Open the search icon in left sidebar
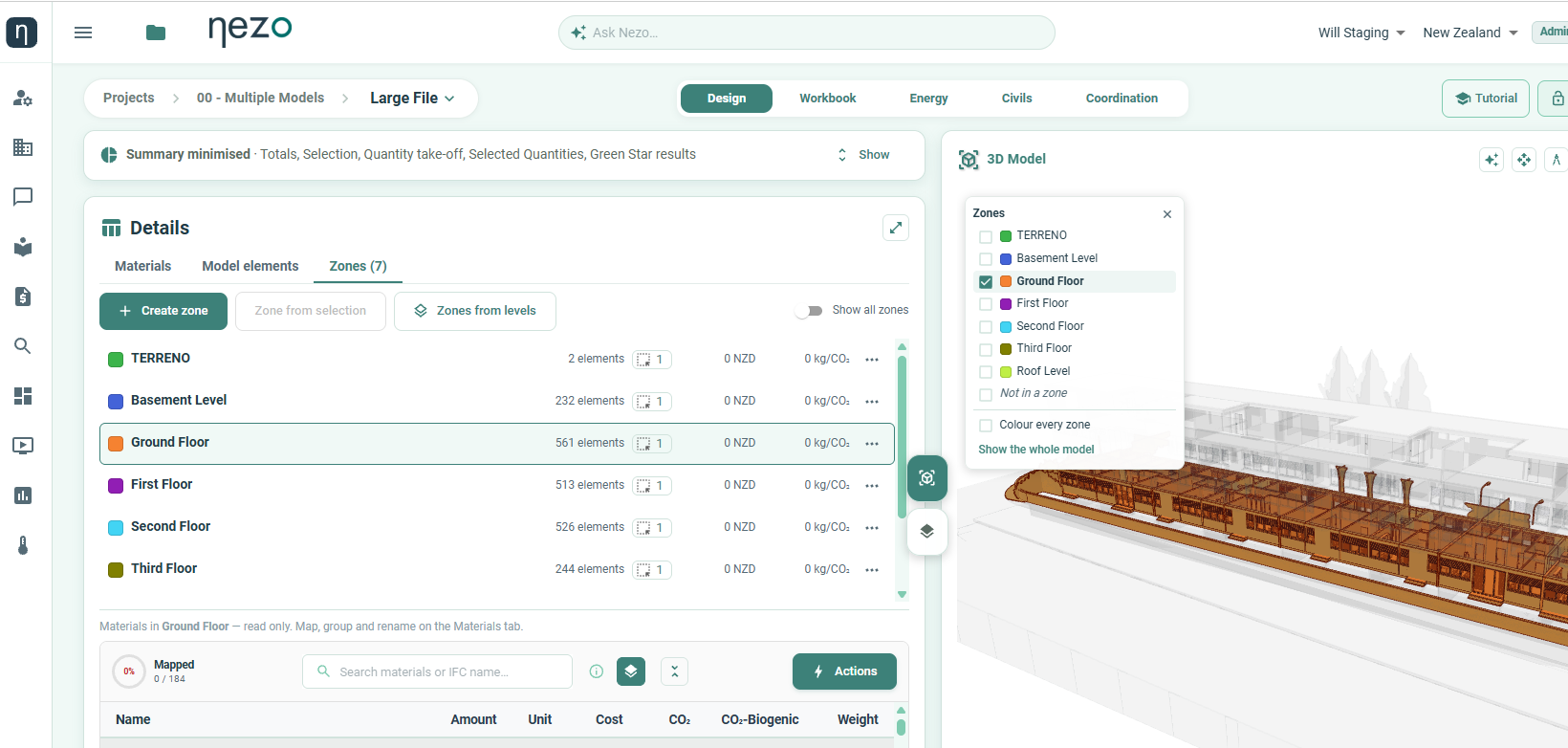Viewport: 1568px width, 748px height. pyautogui.click(x=23, y=346)
